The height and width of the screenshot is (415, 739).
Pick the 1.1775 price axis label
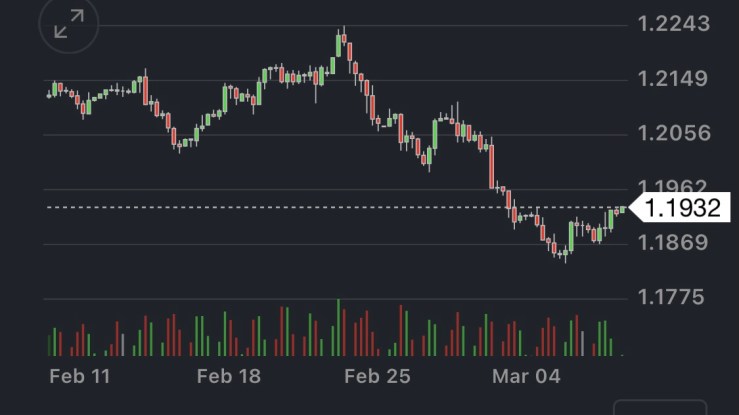pos(673,297)
